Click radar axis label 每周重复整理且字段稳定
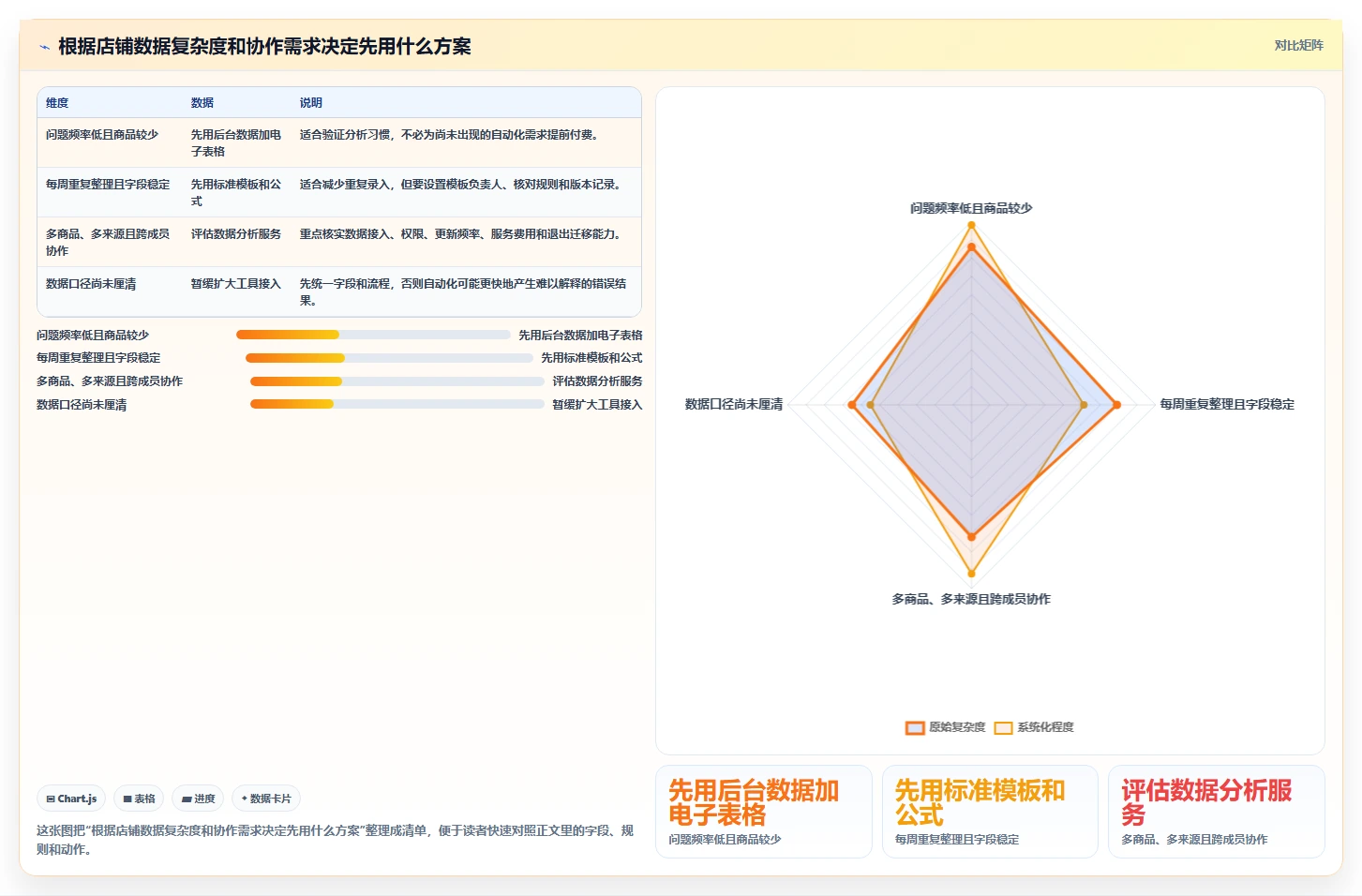Image resolution: width=1362 pixels, height=896 pixels. pyautogui.click(x=1227, y=405)
